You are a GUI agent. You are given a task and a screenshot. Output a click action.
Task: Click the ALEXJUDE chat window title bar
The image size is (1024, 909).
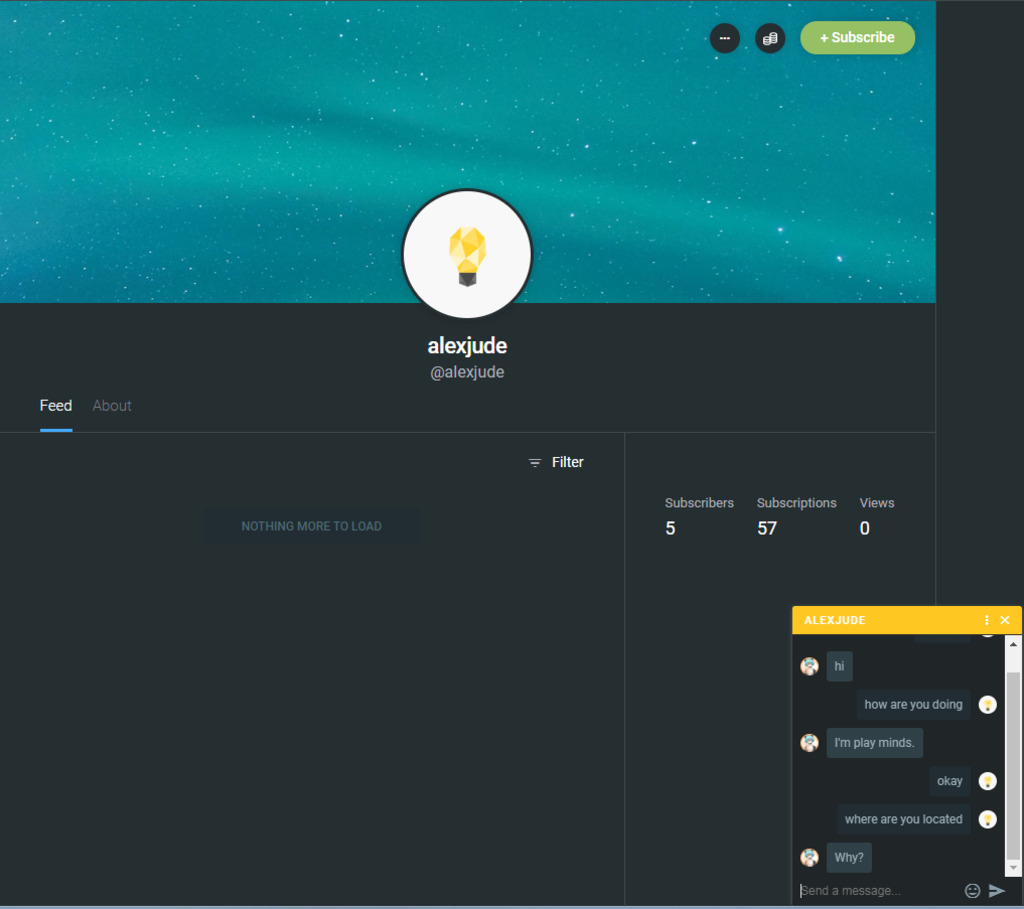point(880,620)
